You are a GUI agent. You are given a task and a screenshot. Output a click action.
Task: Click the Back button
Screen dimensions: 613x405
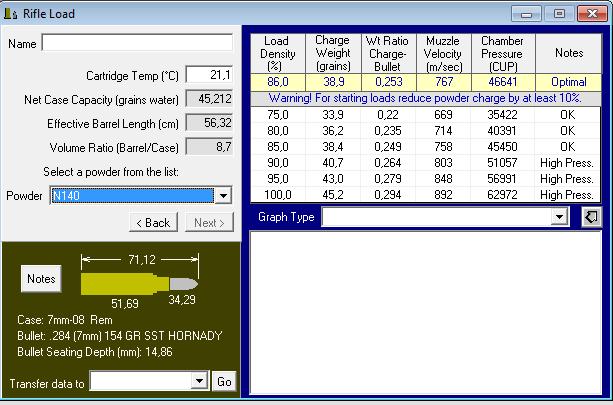(152, 222)
